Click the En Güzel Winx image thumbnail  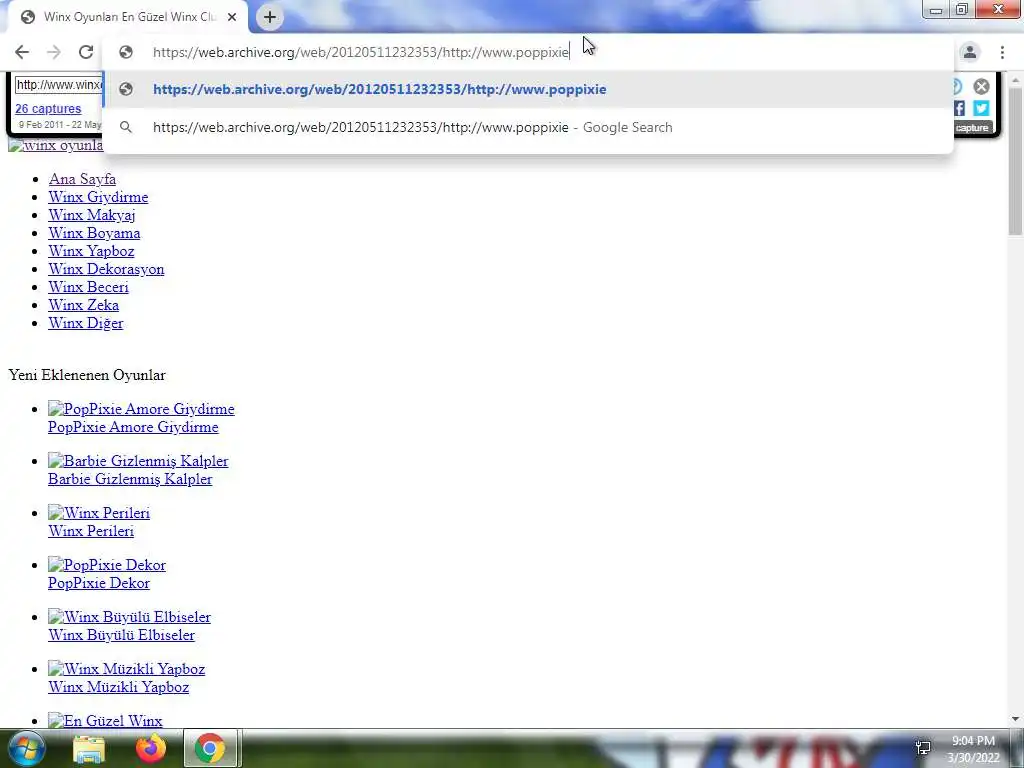[x=105, y=721]
